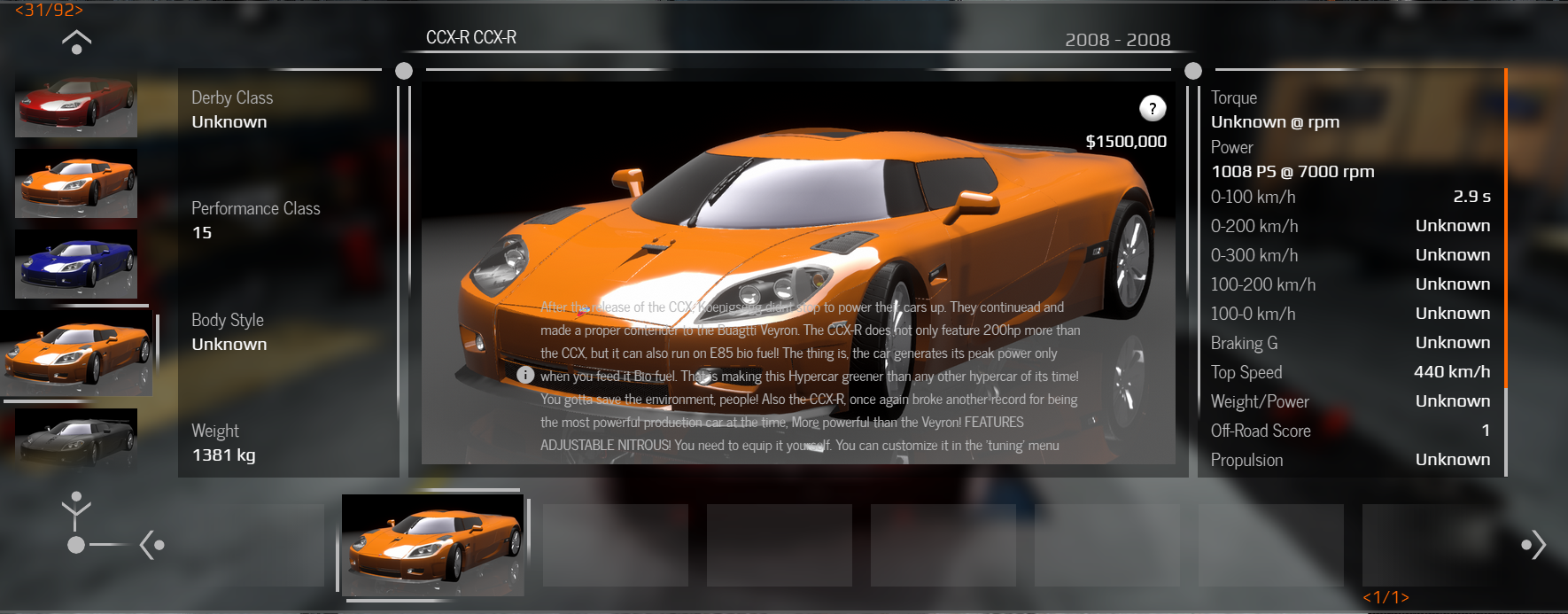Click the Braking G row
Image resolution: width=1568 pixels, height=614 pixels.
click(x=1351, y=343)
